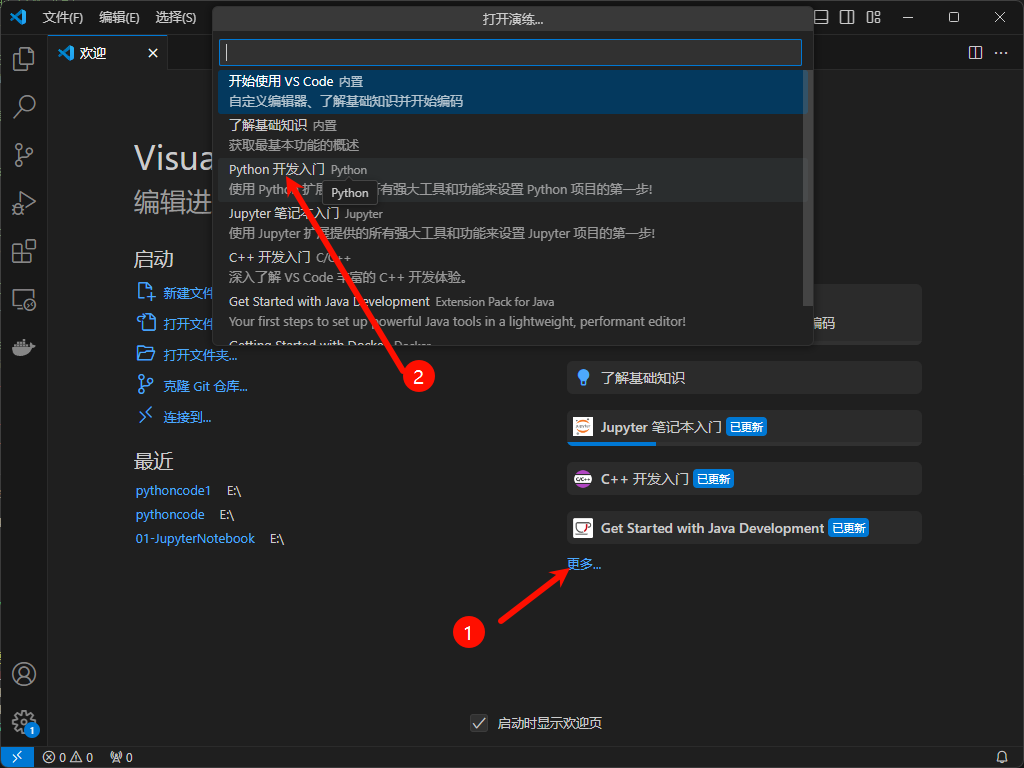This screenshot has width=1024, height=768.
Task: Open recent folder pythoncode1
Action: pyautogui.click(x=173, y=490)
